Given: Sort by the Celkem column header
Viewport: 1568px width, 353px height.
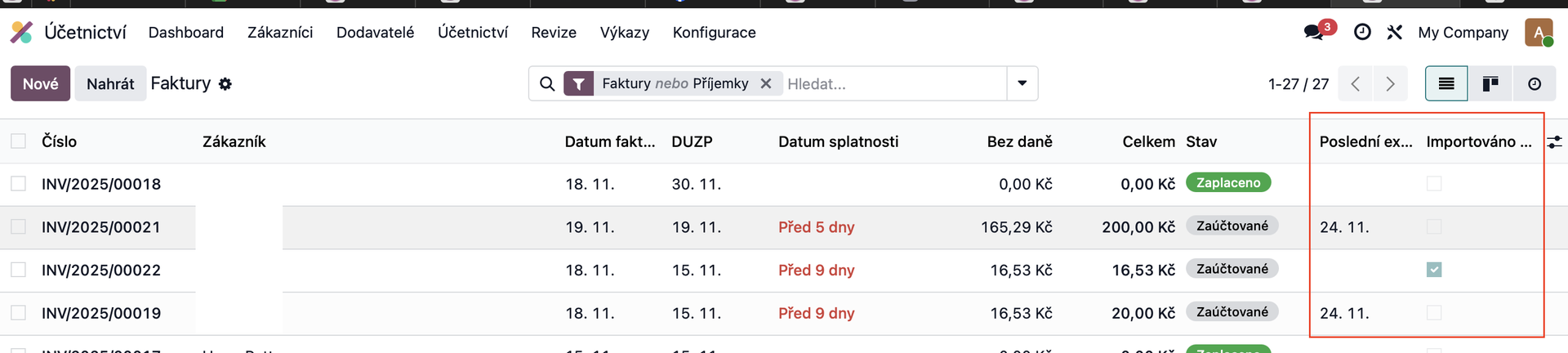Looking at the screenshot, I should [x=1149, y=141].
